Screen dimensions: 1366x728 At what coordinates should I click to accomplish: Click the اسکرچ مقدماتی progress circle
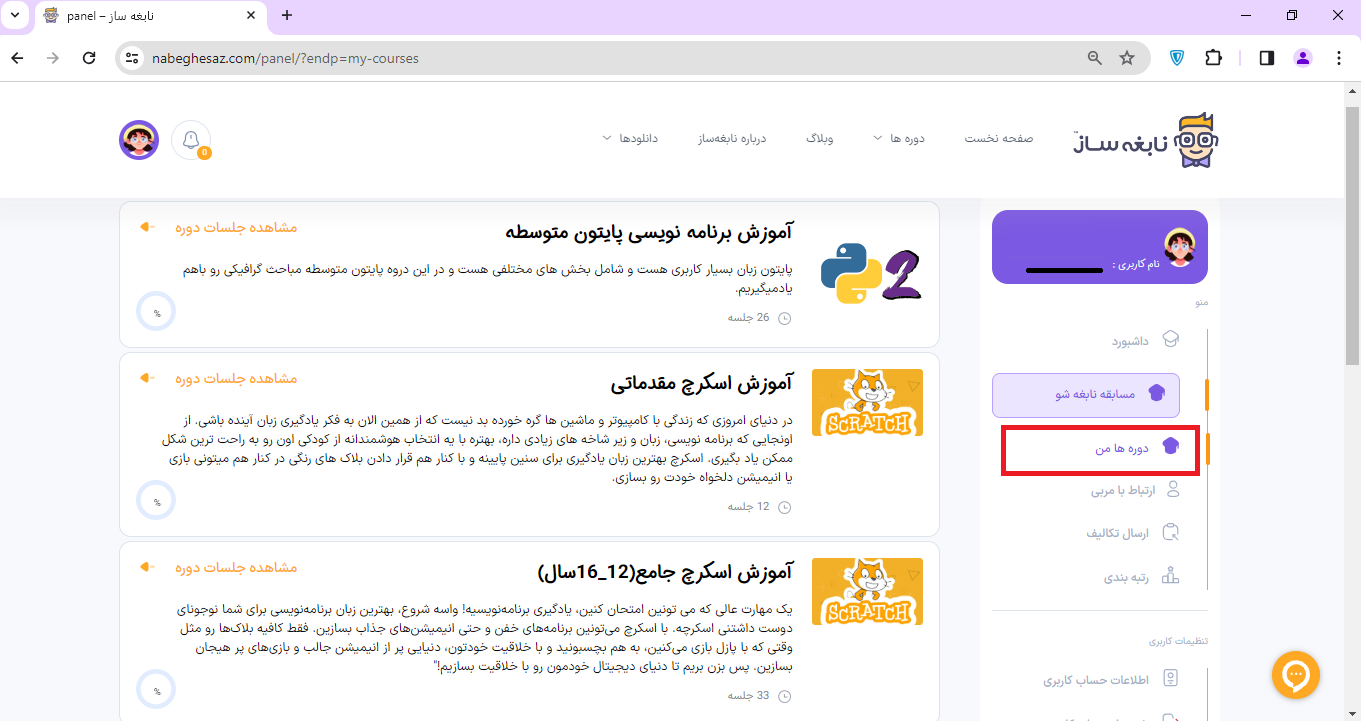156,500
